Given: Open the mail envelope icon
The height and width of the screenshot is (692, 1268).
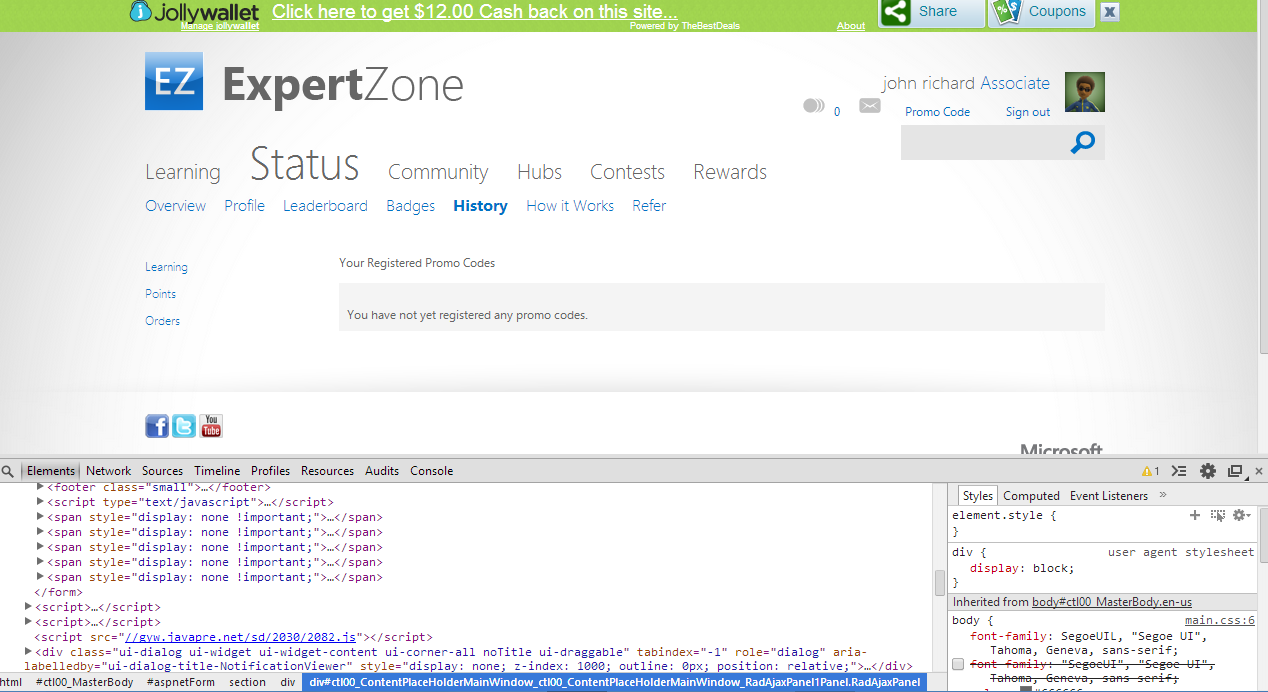Looking at the screenshot, I should [x=870, y=106].
